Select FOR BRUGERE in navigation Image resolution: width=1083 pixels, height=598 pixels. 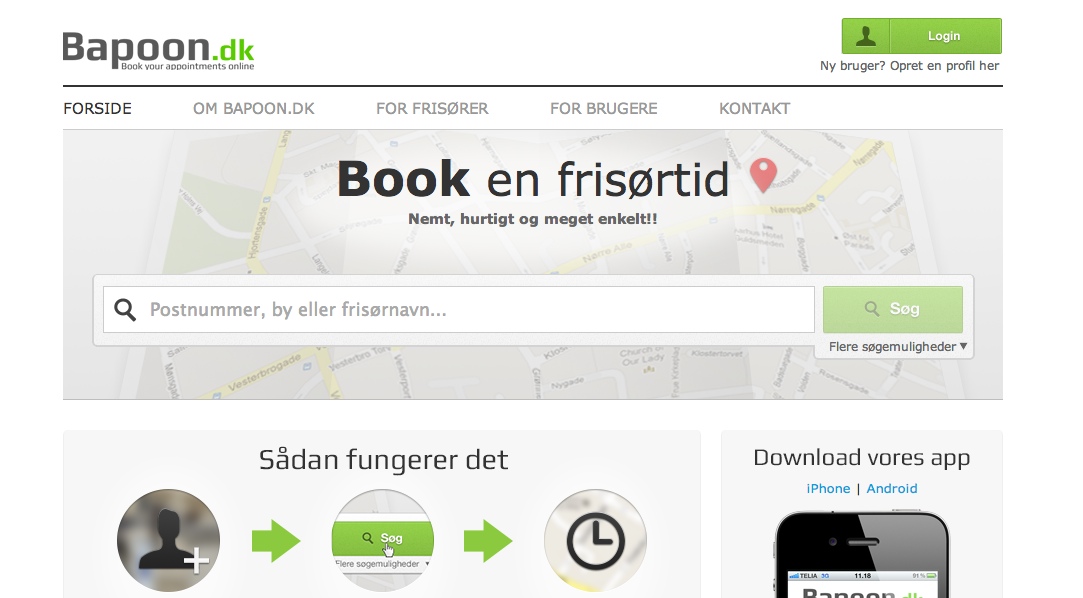tap(604, 108)
